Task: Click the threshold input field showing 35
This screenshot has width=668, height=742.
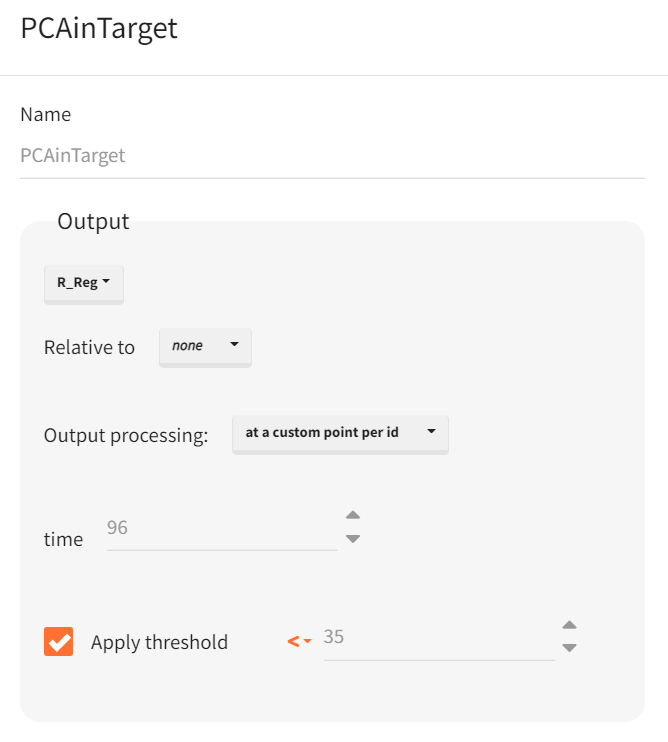Action: (438, 637)
